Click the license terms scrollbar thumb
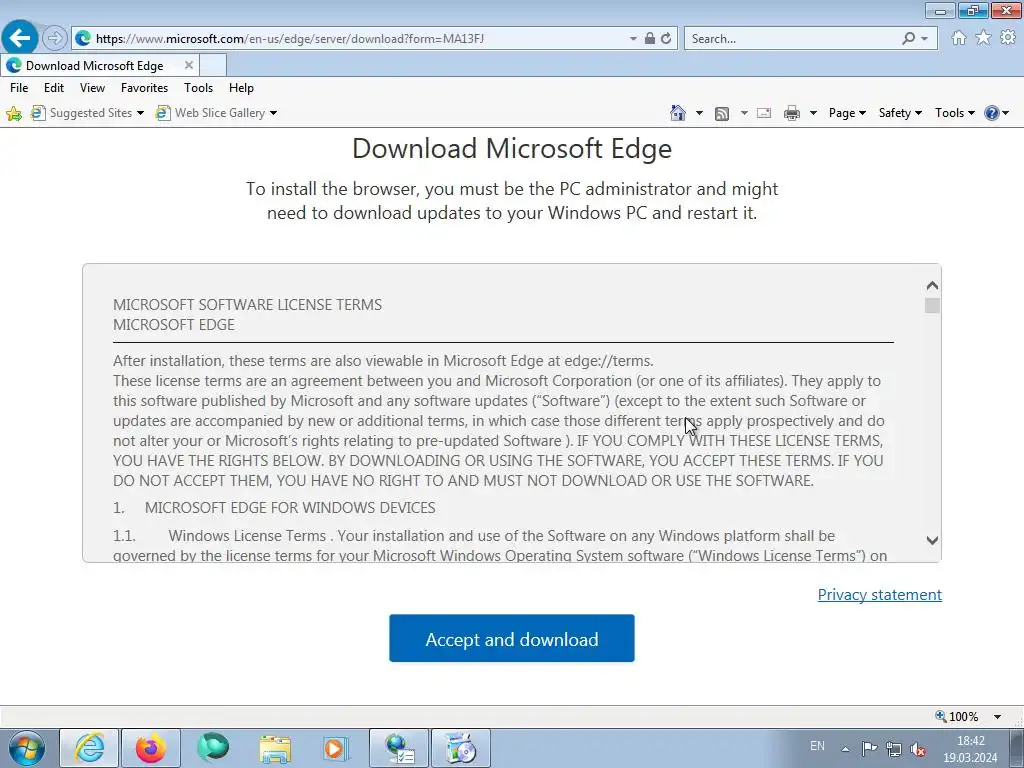The height and width of the screenshot is (768, 1024). pos(932,306)
